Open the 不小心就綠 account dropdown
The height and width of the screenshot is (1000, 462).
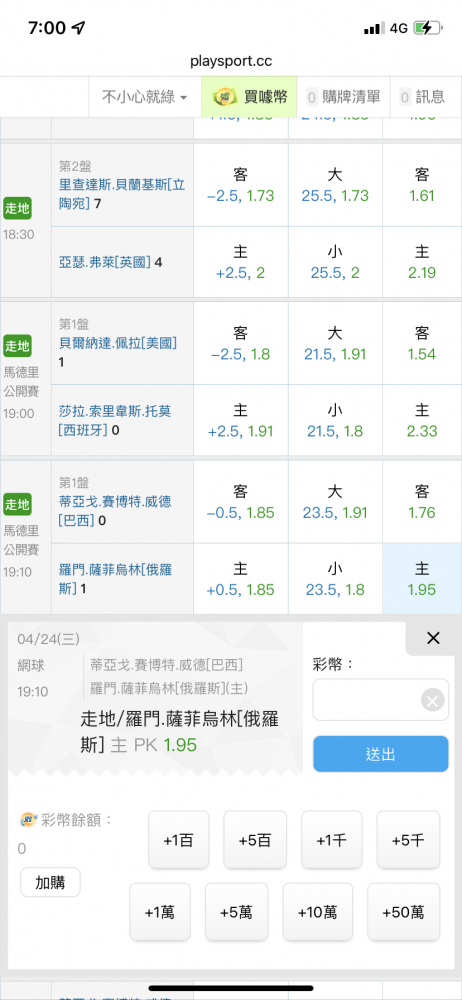click(145, 97)
